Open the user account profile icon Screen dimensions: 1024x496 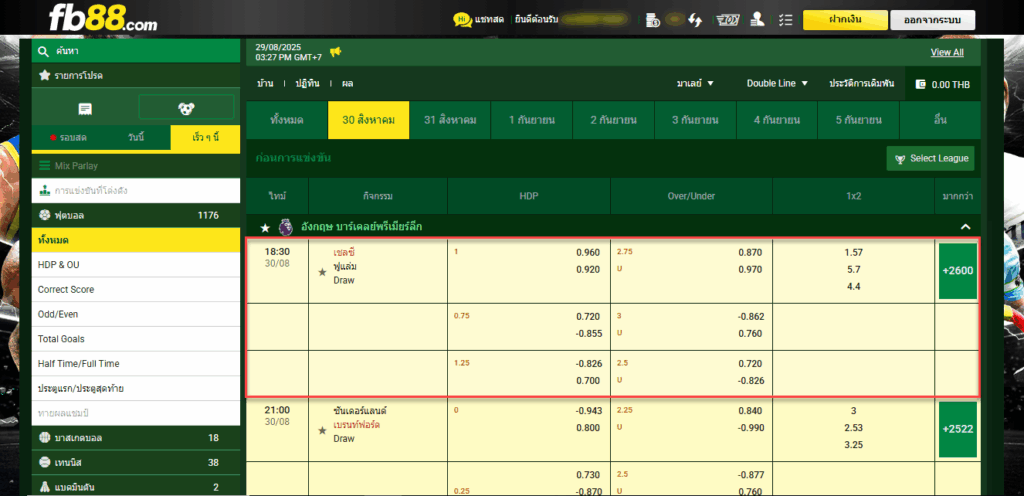click(758, 20)
